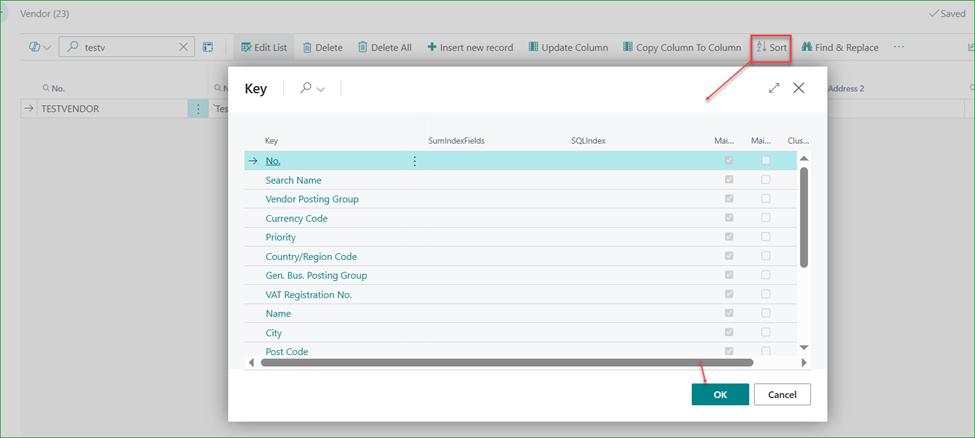Open the three-dot menu on No. key row
The height and width of the screenshot is (438, 975).
click(415, 161)
